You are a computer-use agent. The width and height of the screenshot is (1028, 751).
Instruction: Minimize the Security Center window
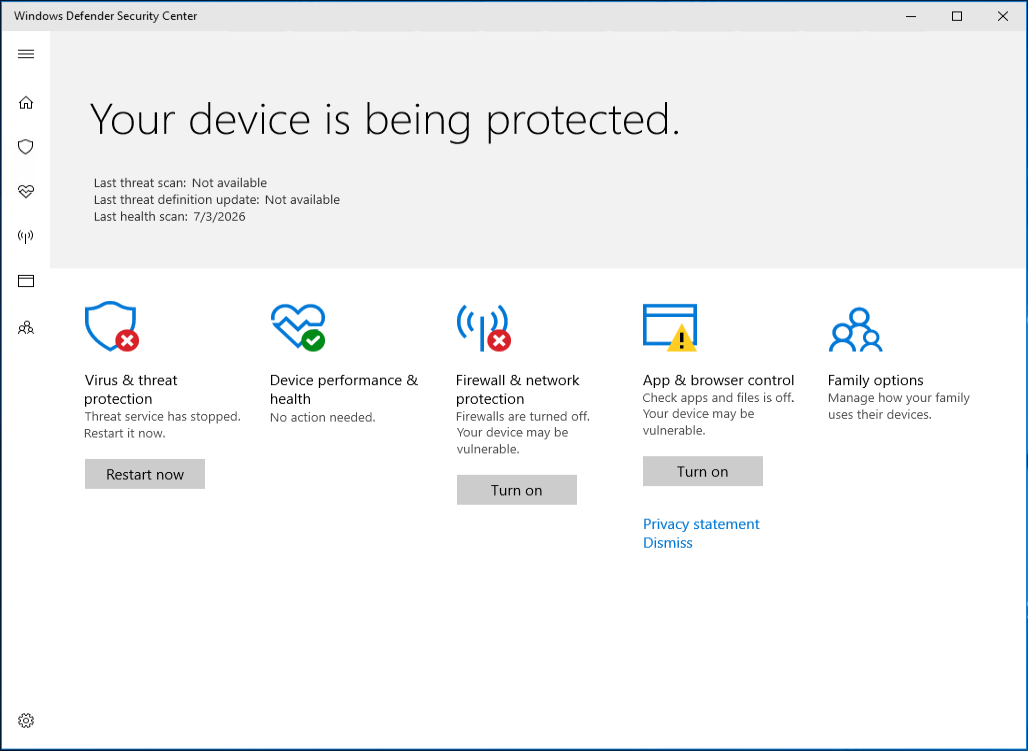coord(911,16)
